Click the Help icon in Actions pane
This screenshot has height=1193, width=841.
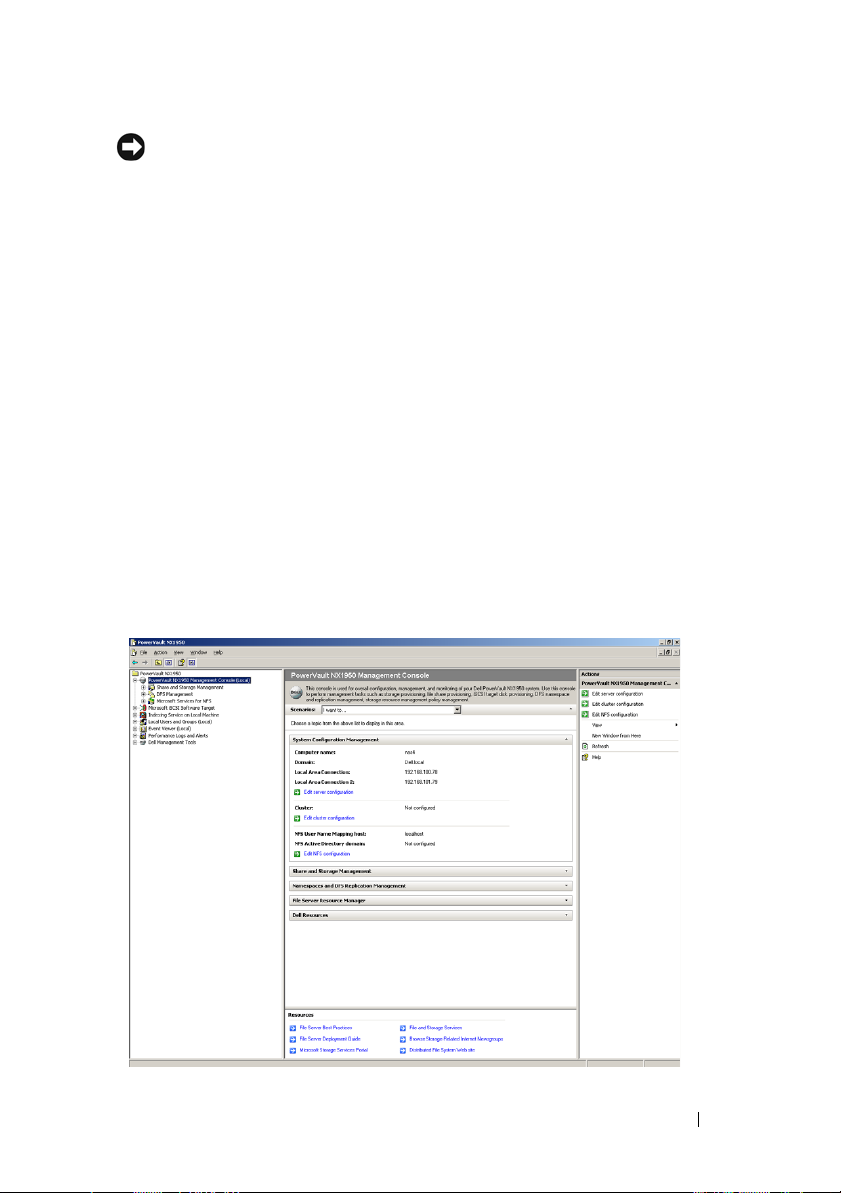click(585, 757)
